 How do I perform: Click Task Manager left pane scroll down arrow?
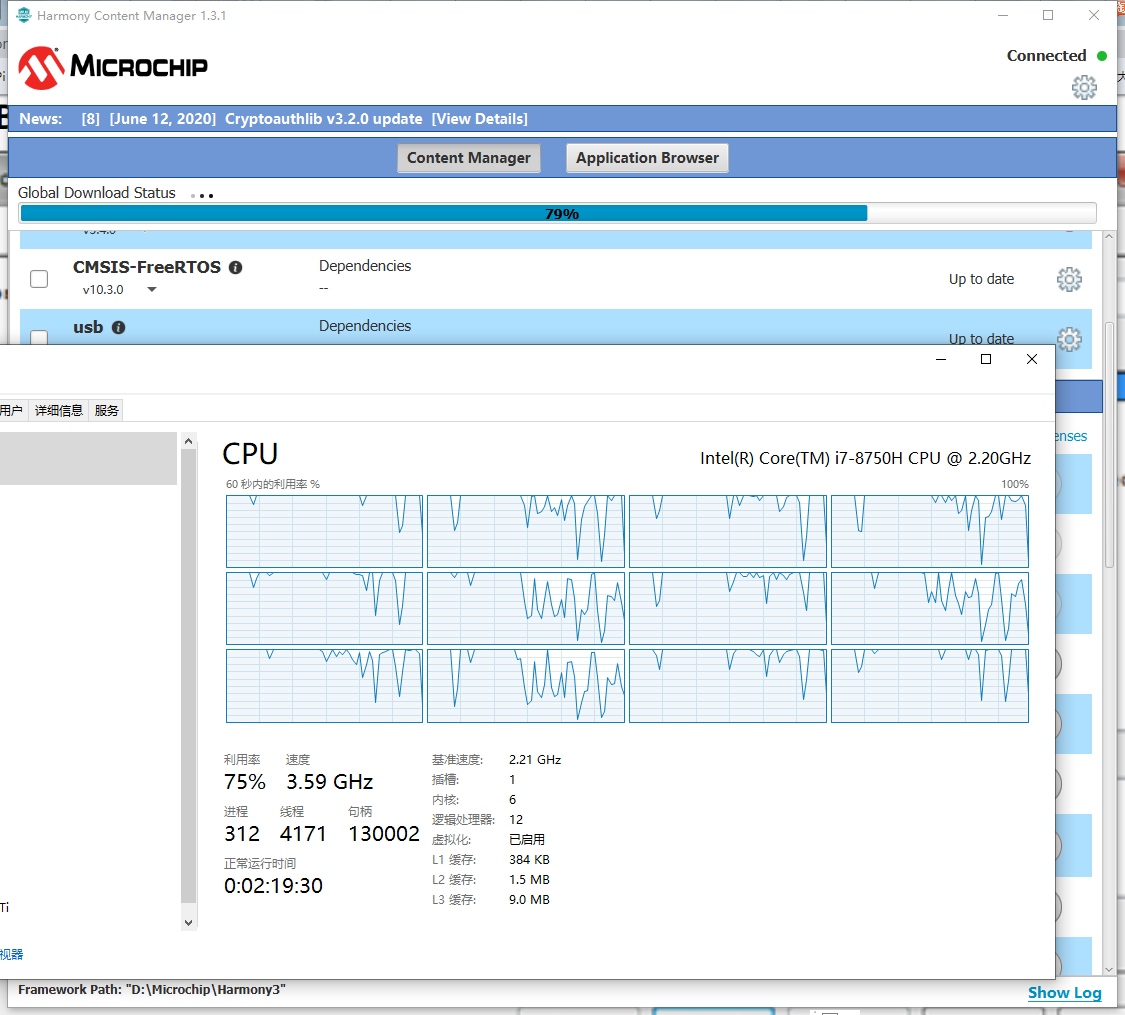[x=189, y=923]
